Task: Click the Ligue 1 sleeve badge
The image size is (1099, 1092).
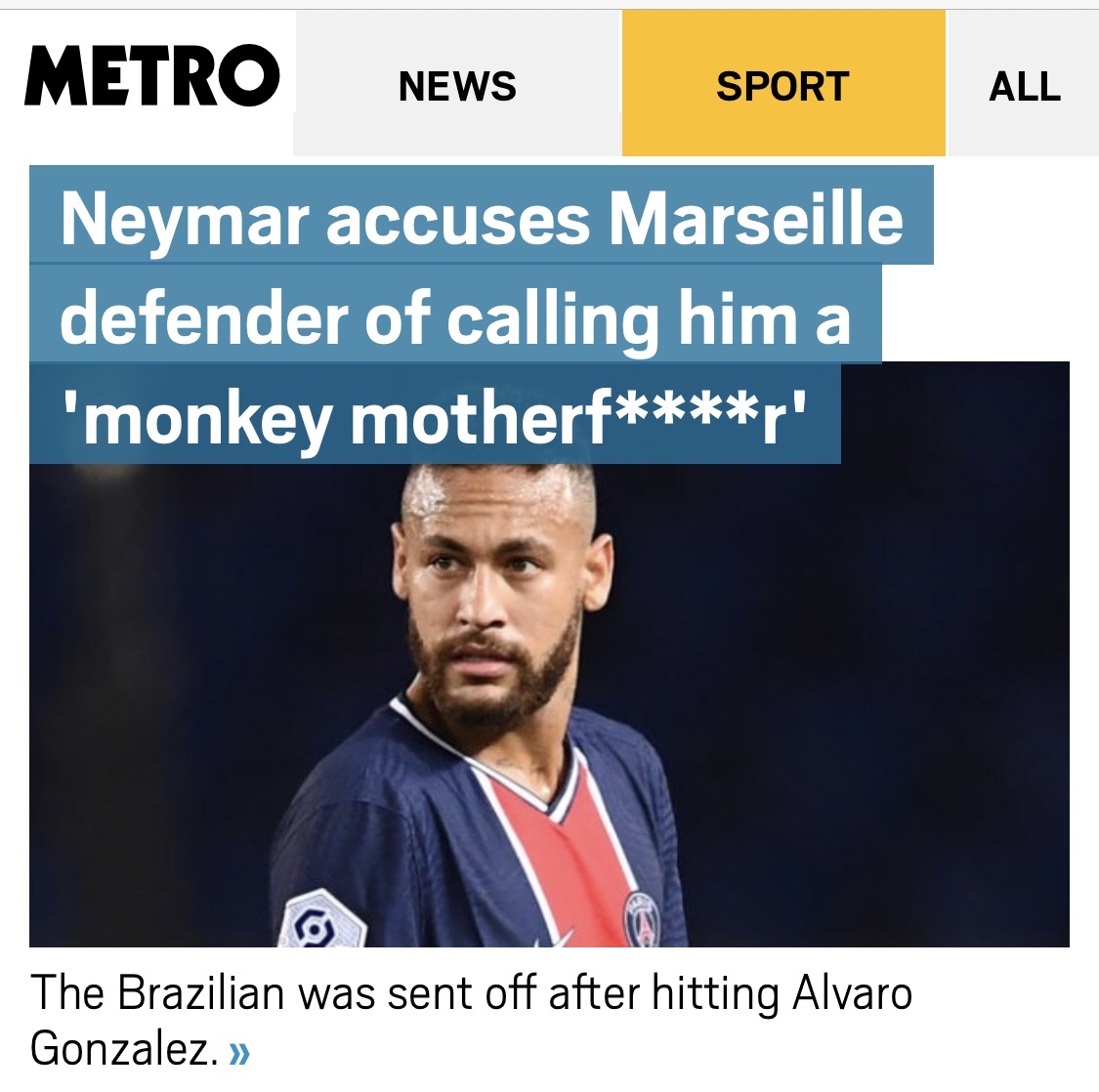Action: [x=317, y=923]
